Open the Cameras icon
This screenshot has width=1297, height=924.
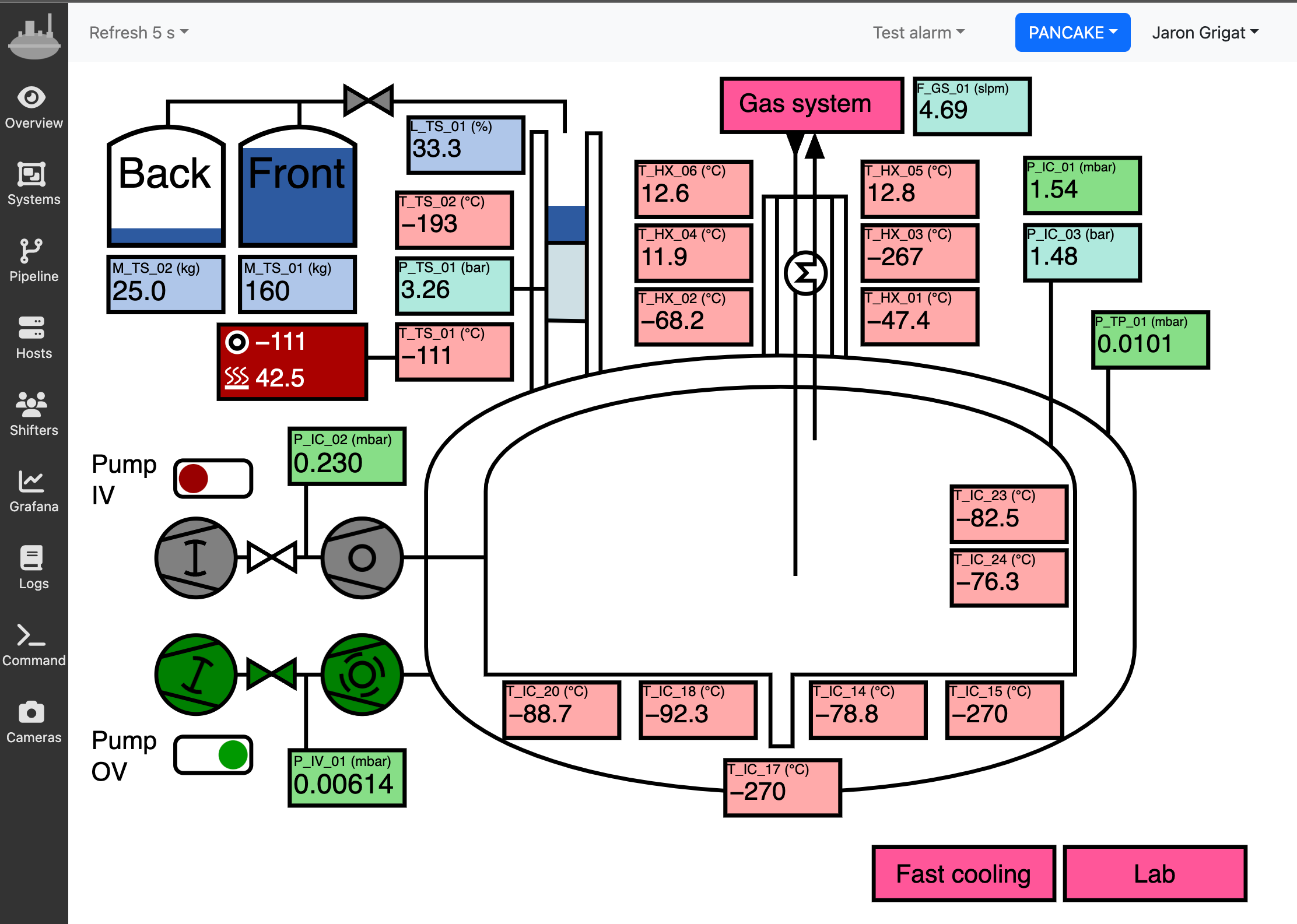coord(32,712)
